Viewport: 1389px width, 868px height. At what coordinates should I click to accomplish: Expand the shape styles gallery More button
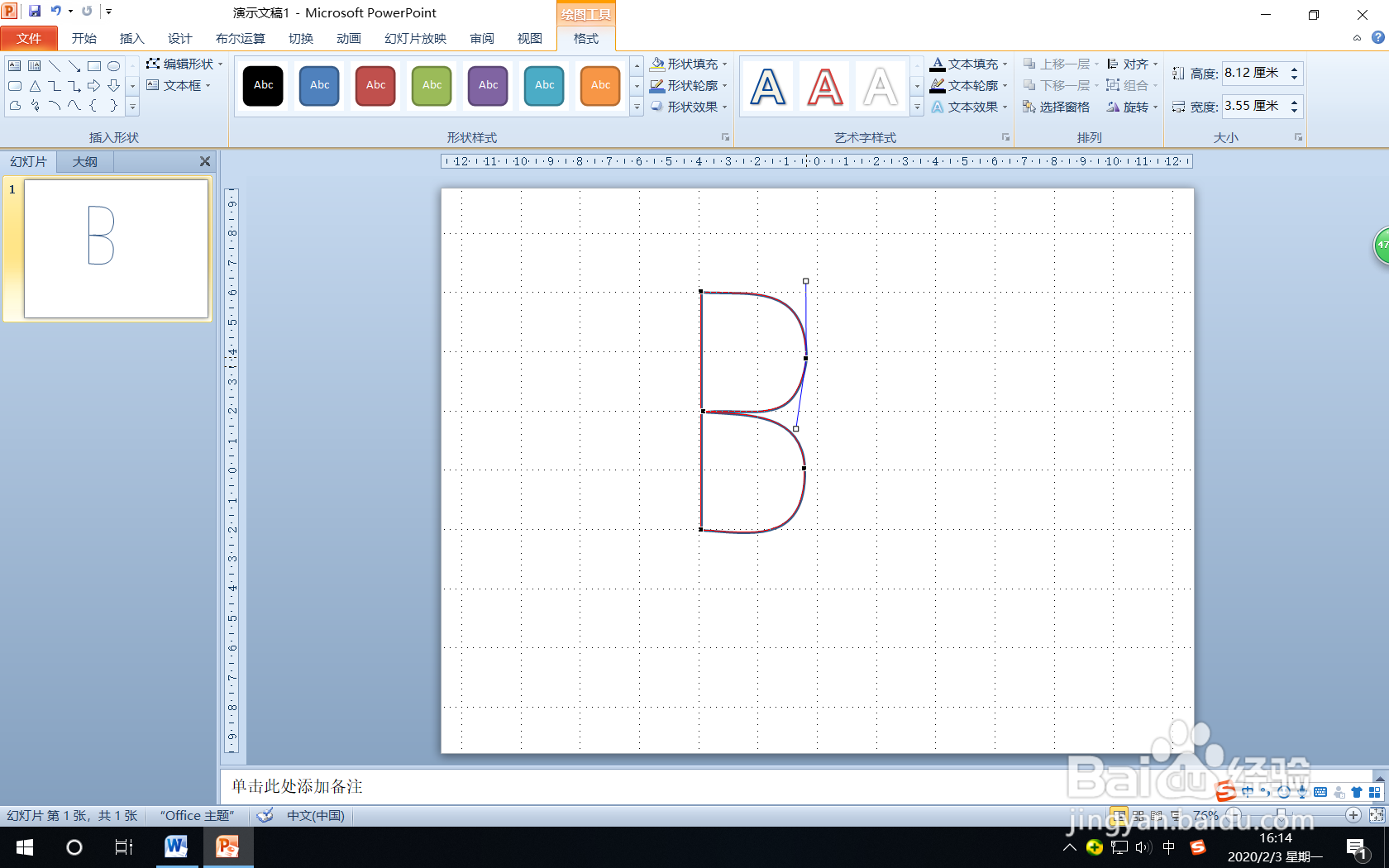click(637, 107)
